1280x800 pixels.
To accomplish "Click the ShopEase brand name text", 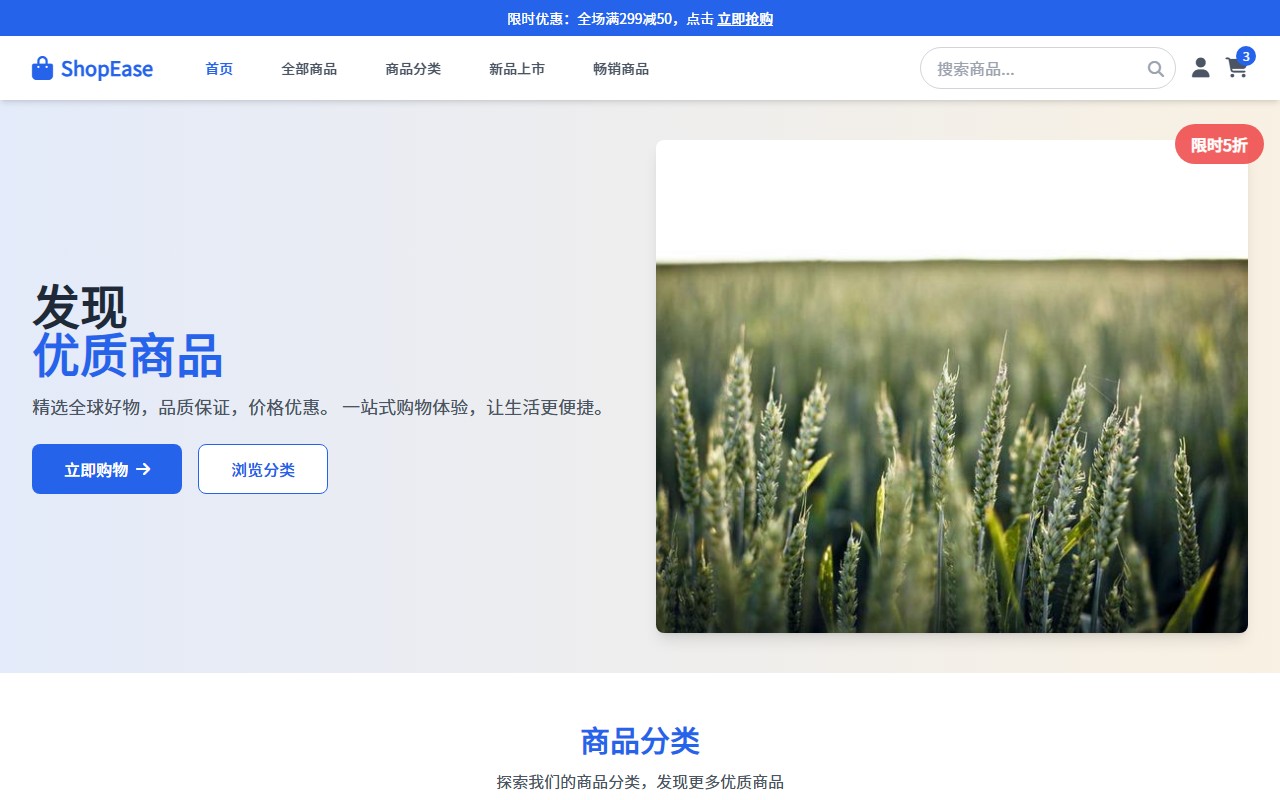I will [106, 69].
